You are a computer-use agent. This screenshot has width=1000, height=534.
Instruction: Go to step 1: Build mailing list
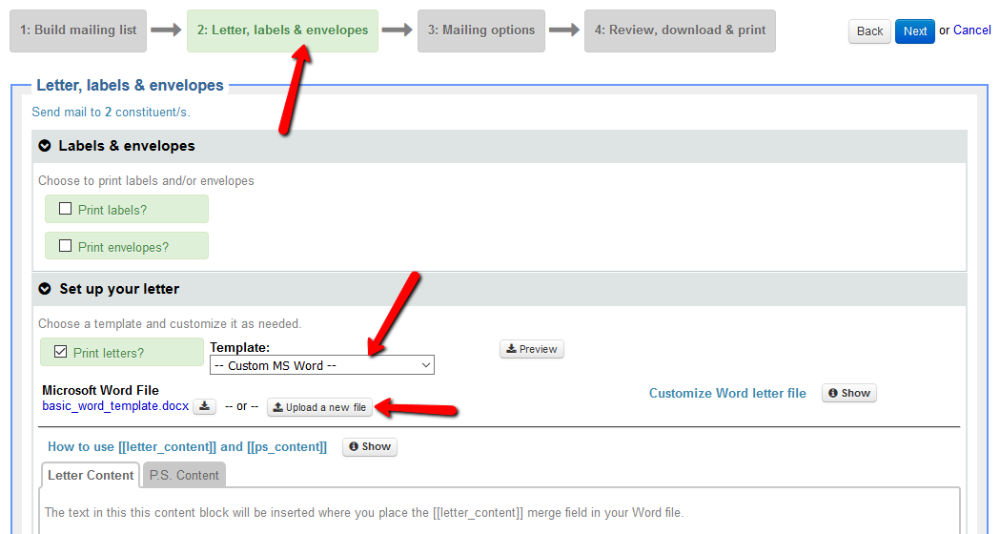[78, 31]
